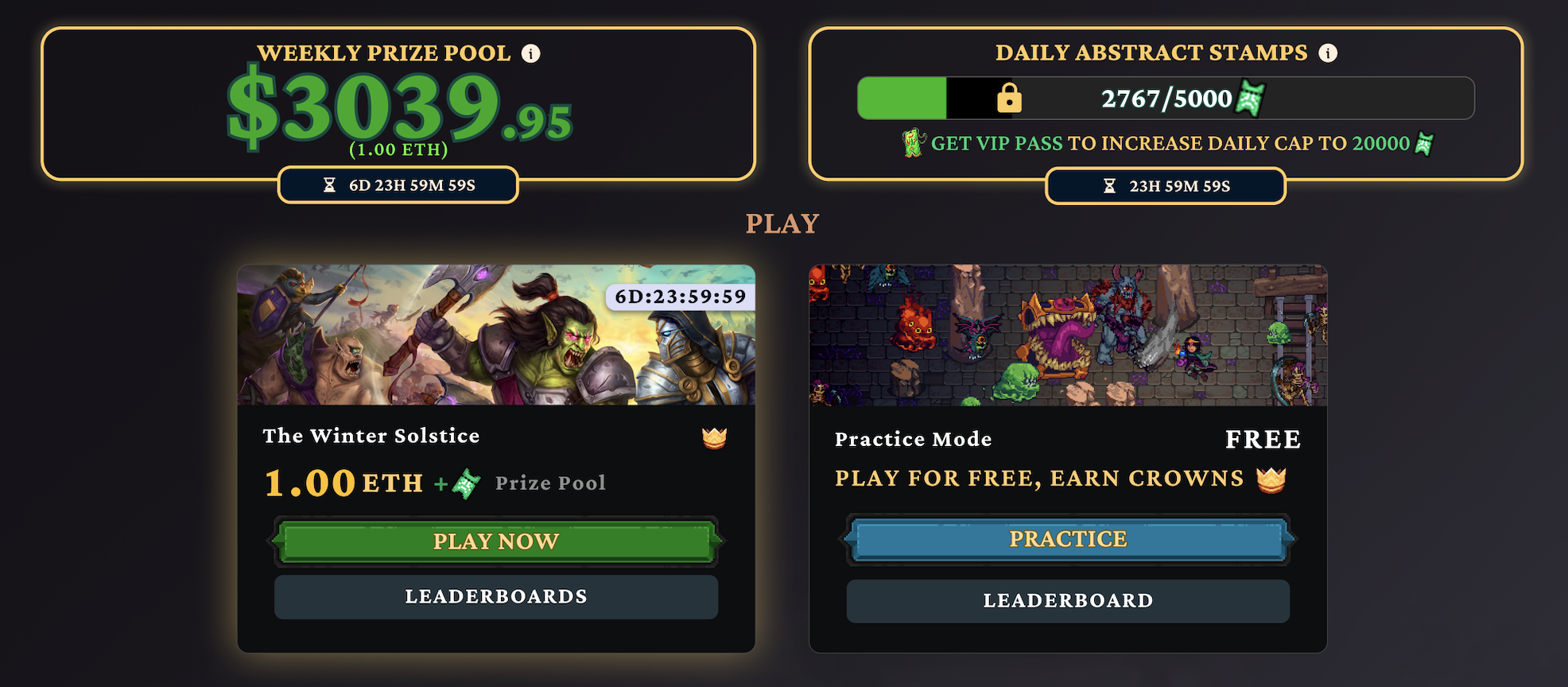Click the stamp icon after daily cap 20000
Viewport: 1568px width, 687px height.
click(1424, 144)
